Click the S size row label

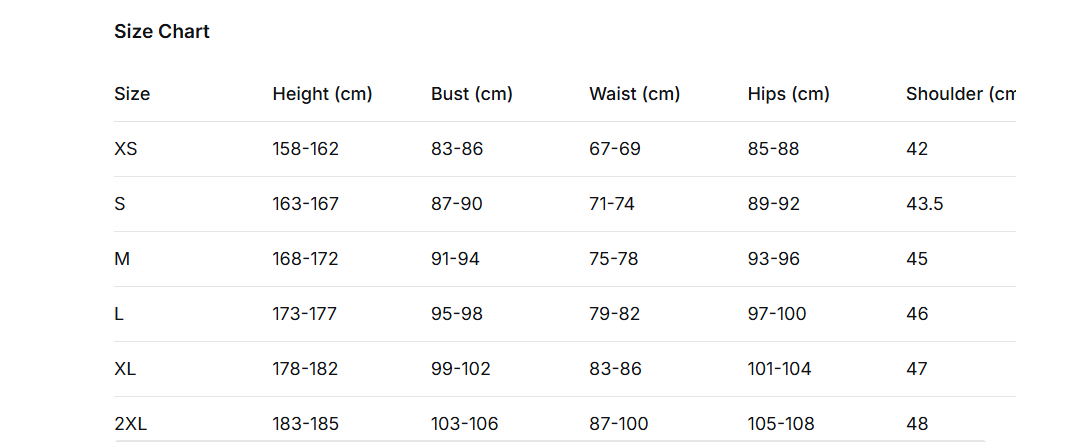tap(120, 205)
